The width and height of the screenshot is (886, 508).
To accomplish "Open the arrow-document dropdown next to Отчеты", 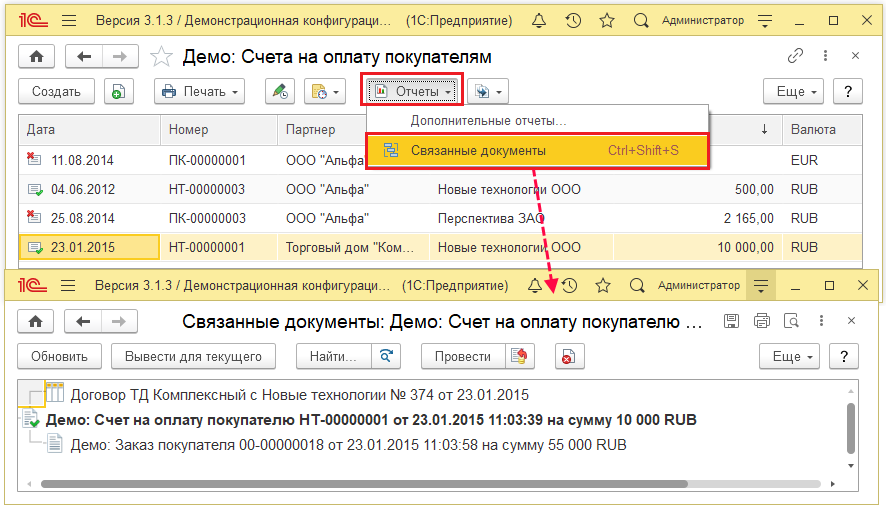I will (488, 92).
